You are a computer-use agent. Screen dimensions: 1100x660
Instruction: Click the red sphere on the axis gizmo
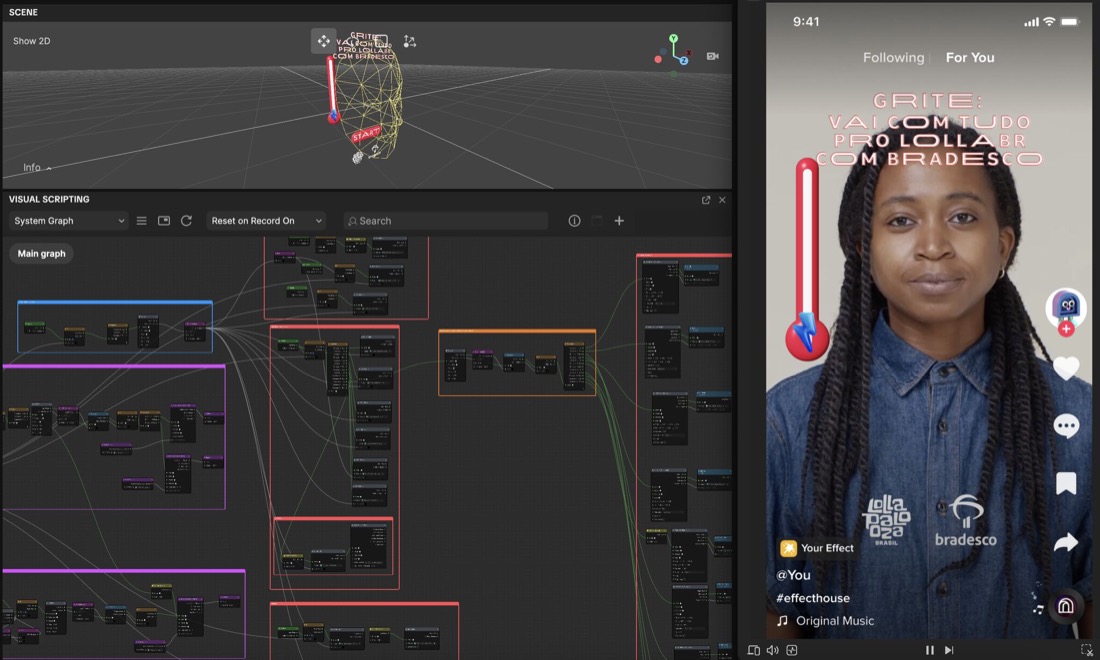pyautogui.click(x=658, y=60)
